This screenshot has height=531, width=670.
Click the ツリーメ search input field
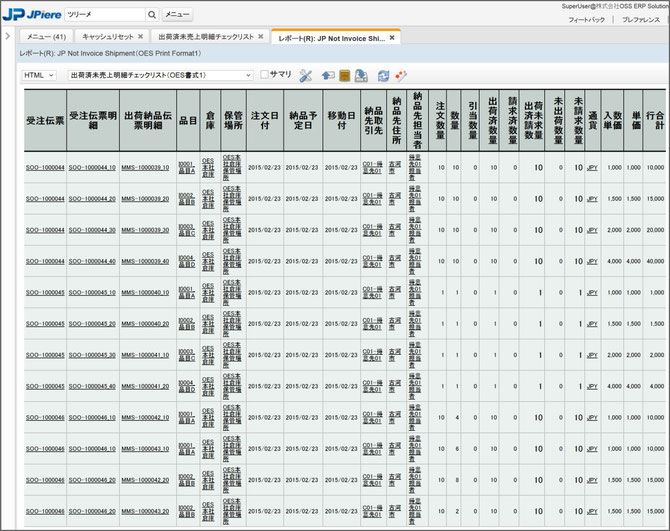[105, 15]
